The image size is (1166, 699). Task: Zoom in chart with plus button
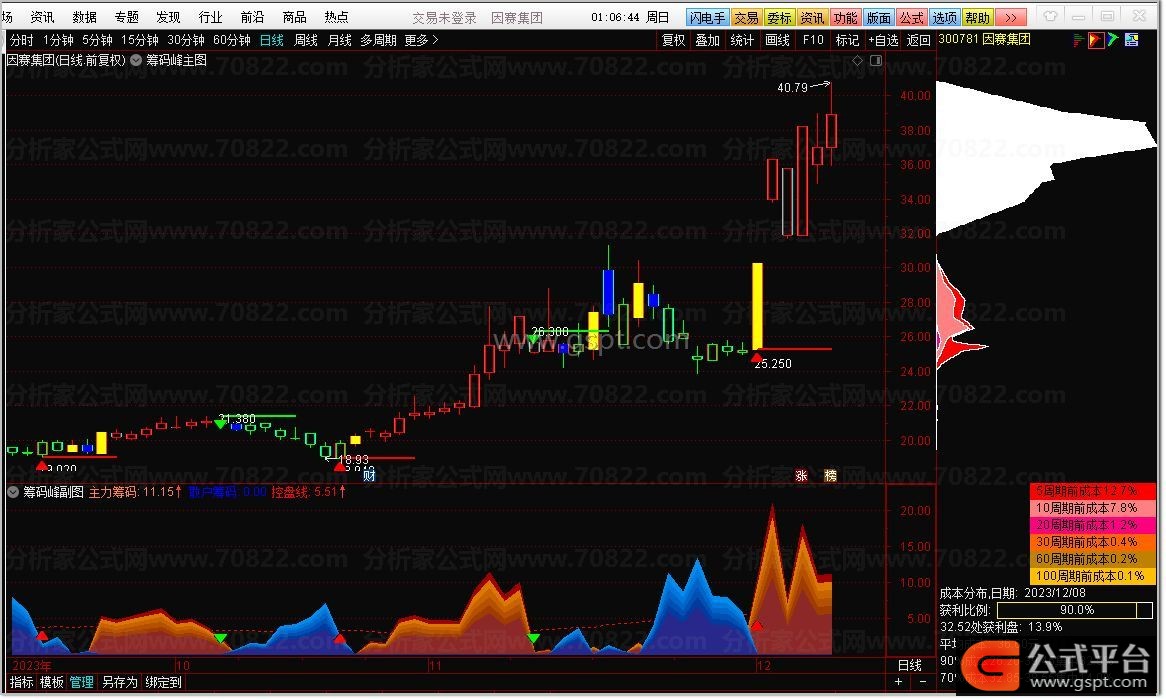(899, 682)
